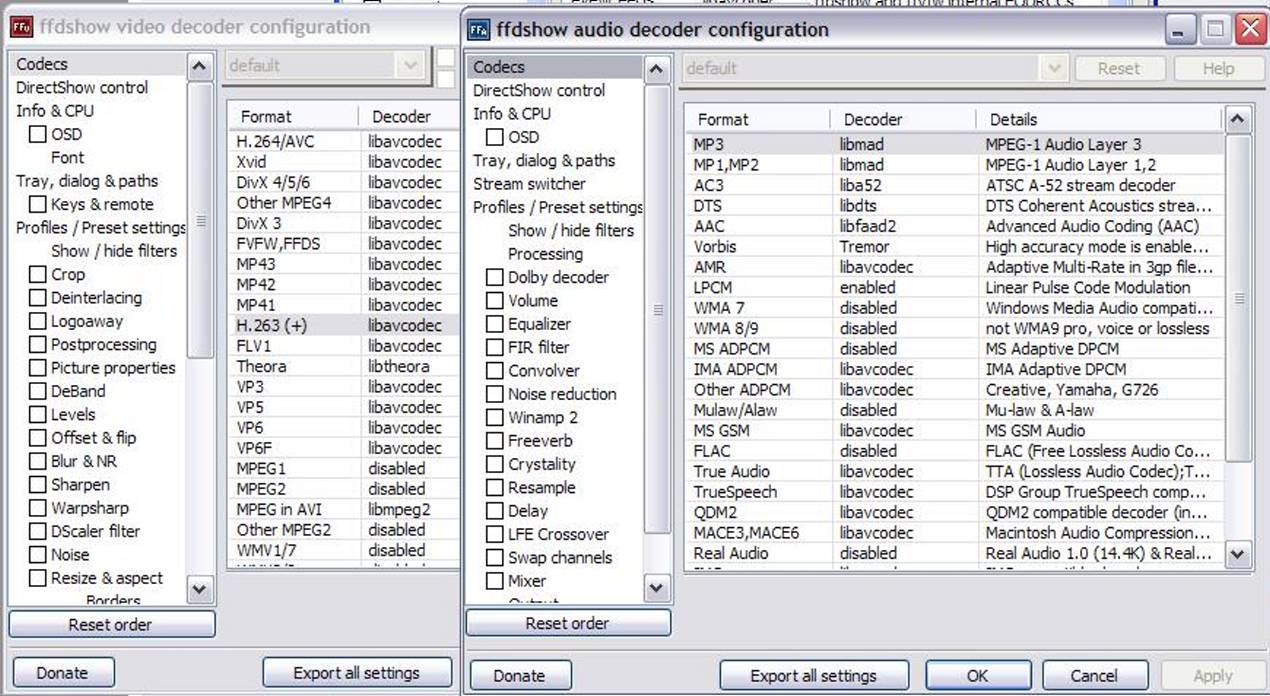Cancel the audio decoder configuration dialog
The width and height of the screenshot is (1270, 696).
(x=1094, y=676)
